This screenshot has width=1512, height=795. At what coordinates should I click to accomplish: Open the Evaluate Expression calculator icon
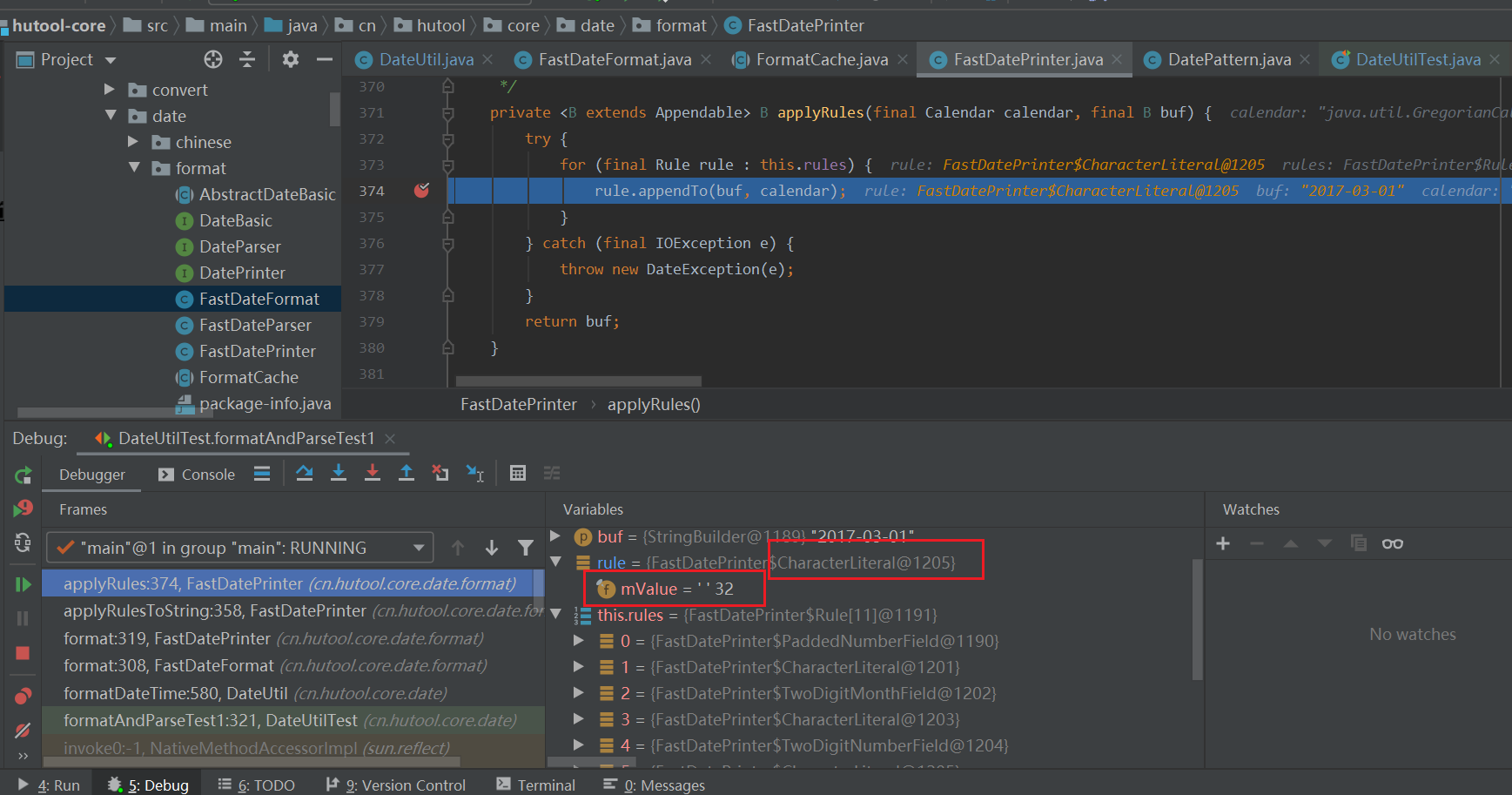click(x=518, y=473)
